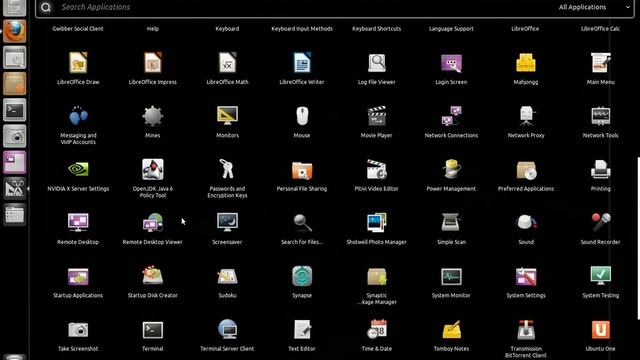Open Preferred Applications
640x360 pixels.
526,170
